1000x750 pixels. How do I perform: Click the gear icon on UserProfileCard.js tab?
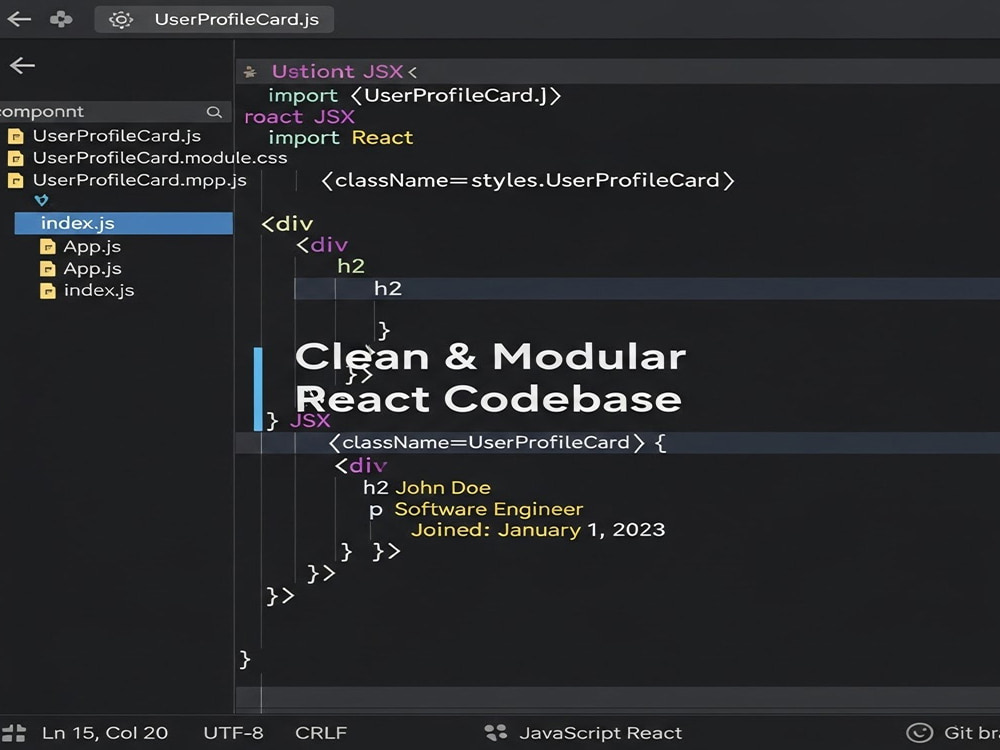(121, 20)
